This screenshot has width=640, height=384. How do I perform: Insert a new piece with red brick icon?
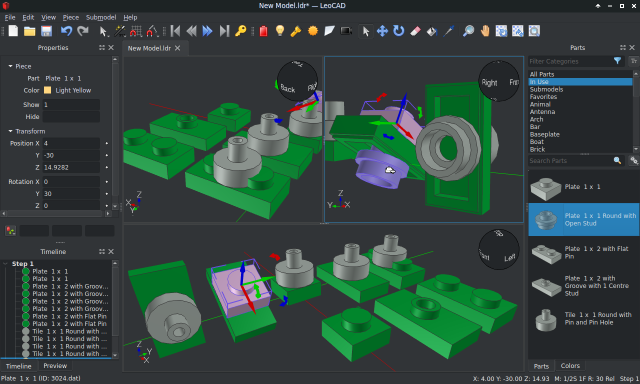point(264,31)
